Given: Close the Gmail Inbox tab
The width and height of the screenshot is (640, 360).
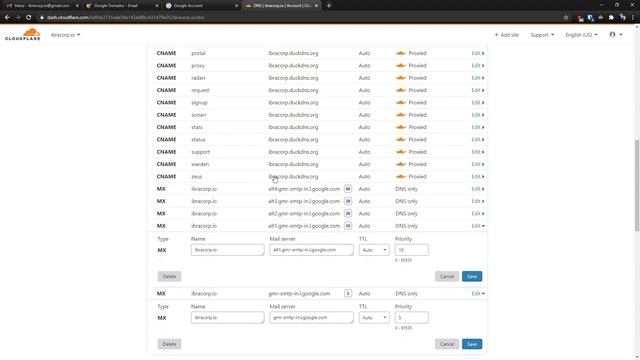Looking at the screenshot, I should tap(77, 6).
